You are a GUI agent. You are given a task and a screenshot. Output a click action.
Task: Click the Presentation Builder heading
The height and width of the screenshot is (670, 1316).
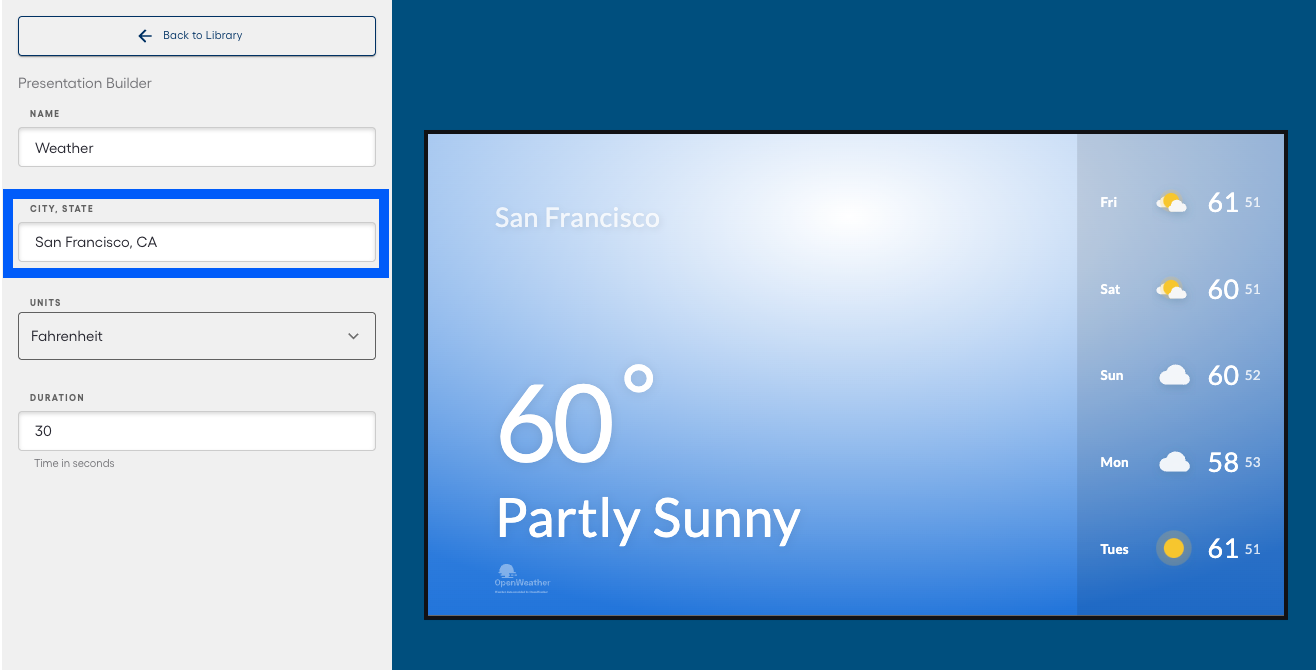click(85, 83)
